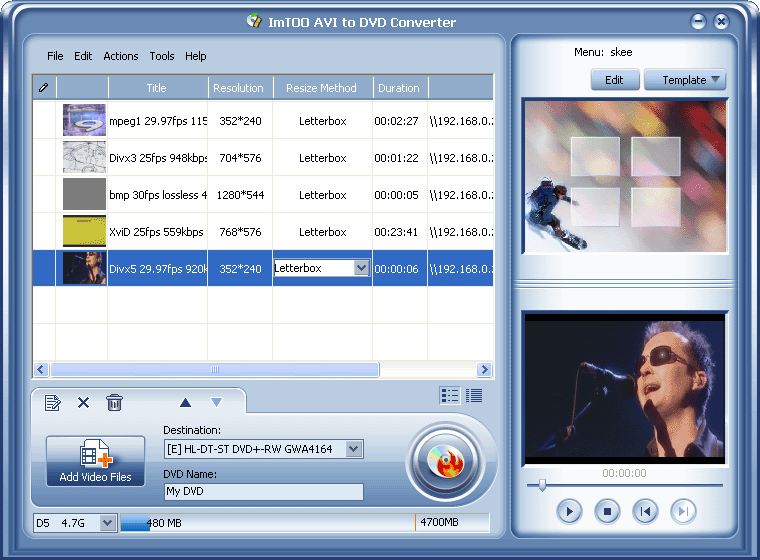This screenshot has height=560, width=760.
Task: Click the Add Video Files button
Action: [95, 461]
